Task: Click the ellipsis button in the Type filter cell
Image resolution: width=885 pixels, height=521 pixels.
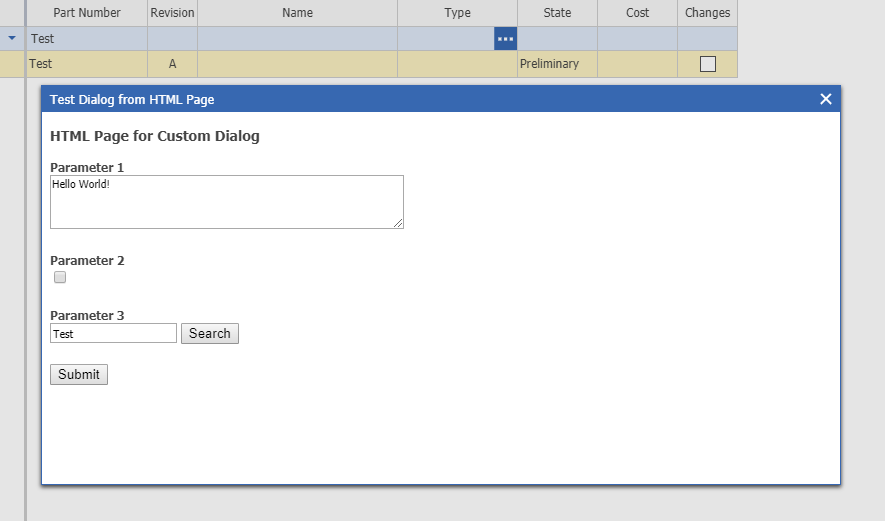Action: (505, 39)
